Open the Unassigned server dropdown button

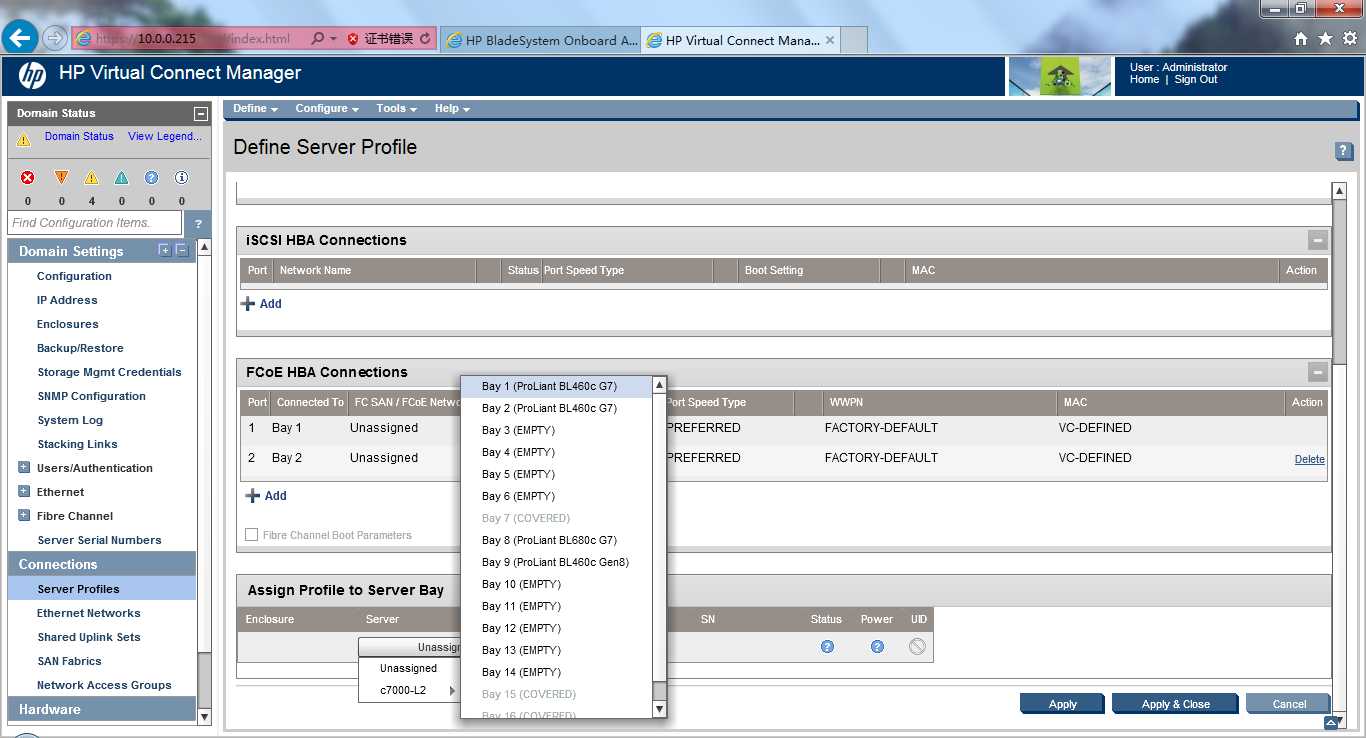click(x=409, y=647)
